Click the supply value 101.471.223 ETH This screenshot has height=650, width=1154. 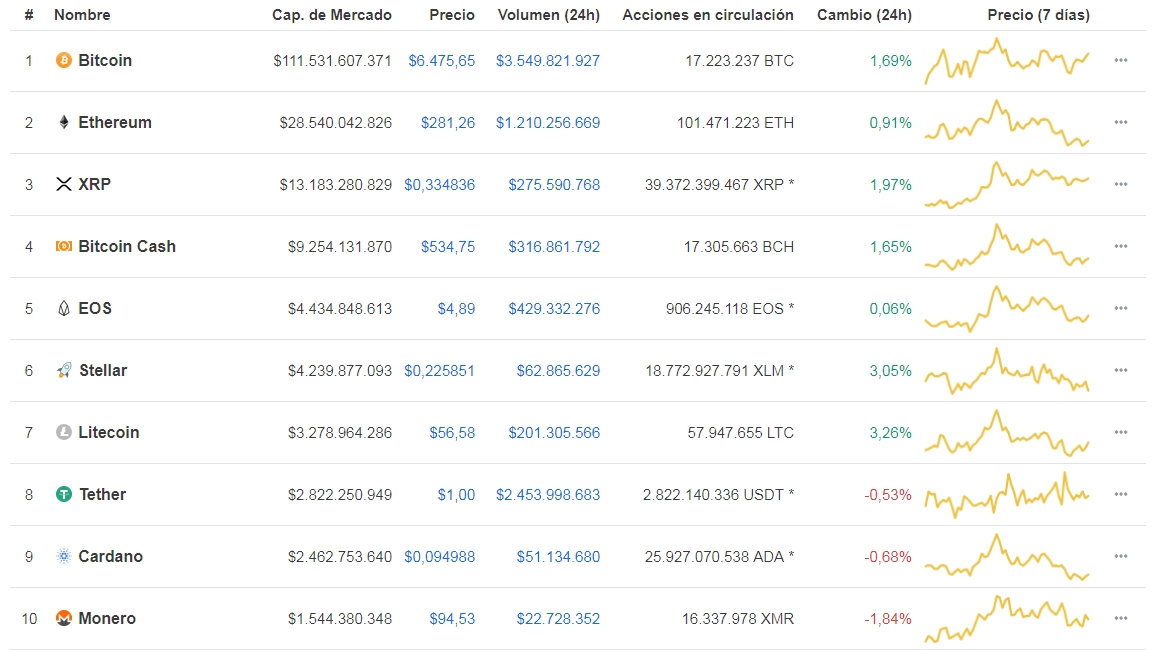tap(735, 122)
